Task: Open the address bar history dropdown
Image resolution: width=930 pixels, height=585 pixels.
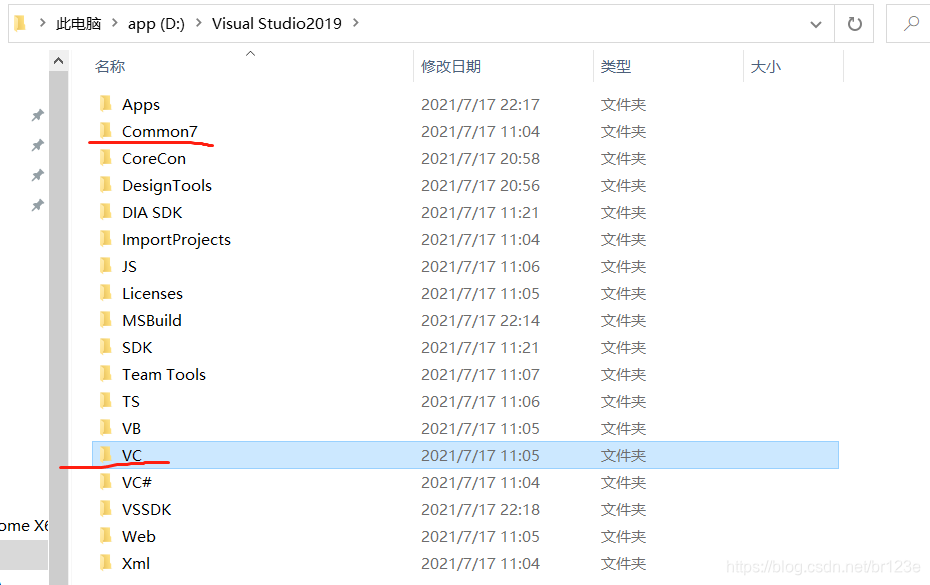Action: point(815,23)
